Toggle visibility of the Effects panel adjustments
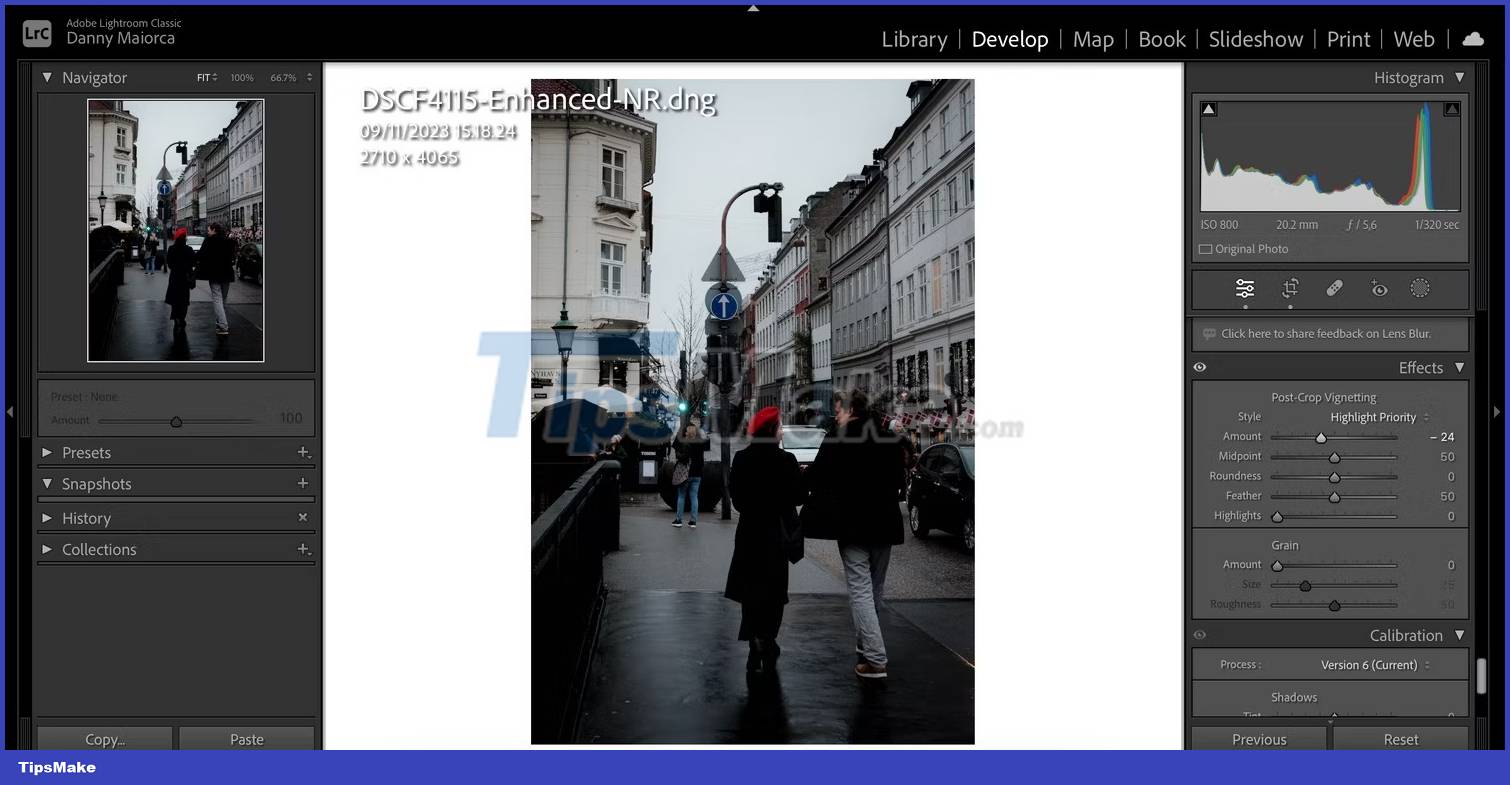Screen dimensions: 1510x785 click(1199, 367)
